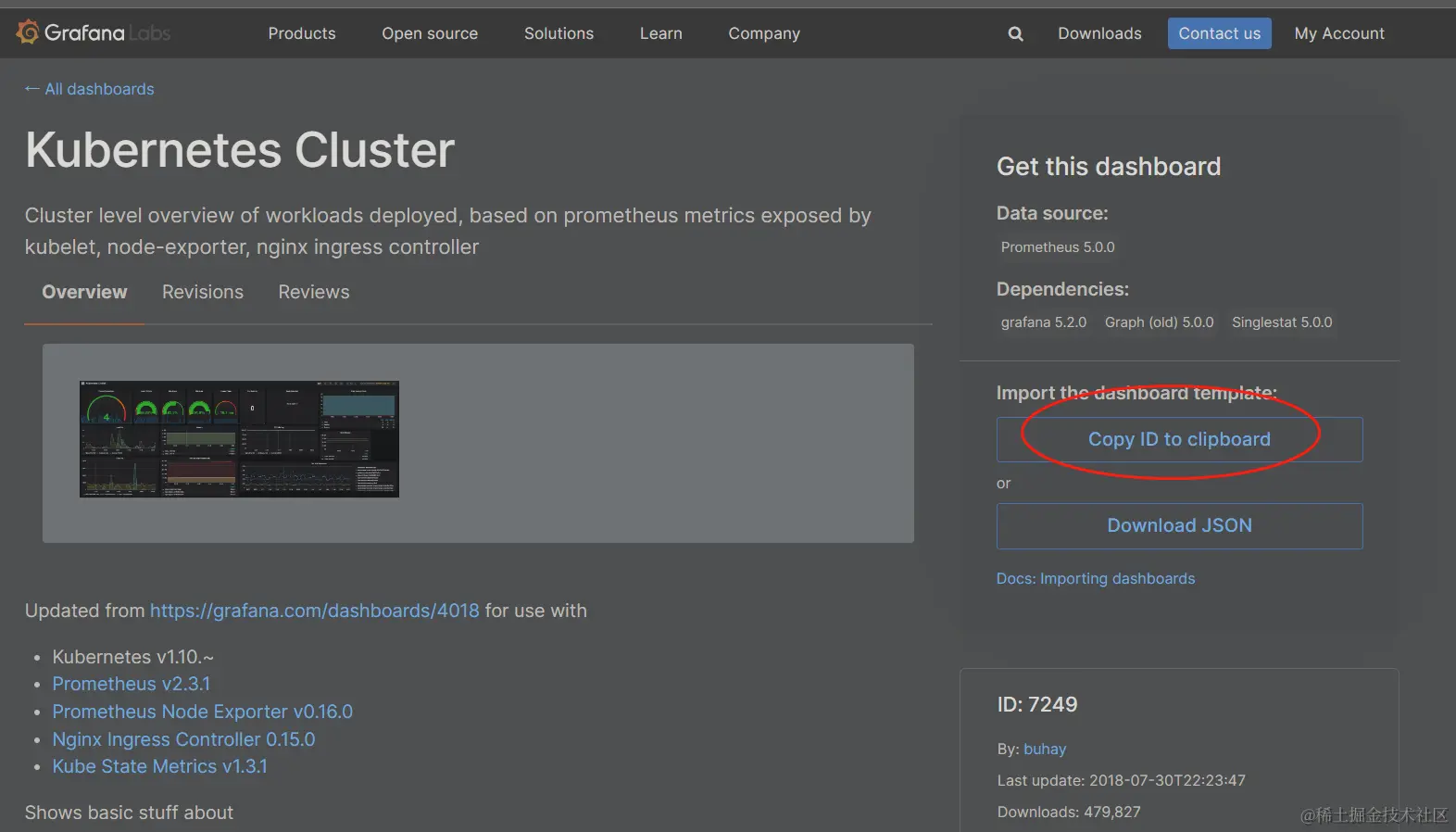The width and height of the screenshot is (1456, 832).
Task: Open the dashboard preview thumbnail
Action: (239, 439)
